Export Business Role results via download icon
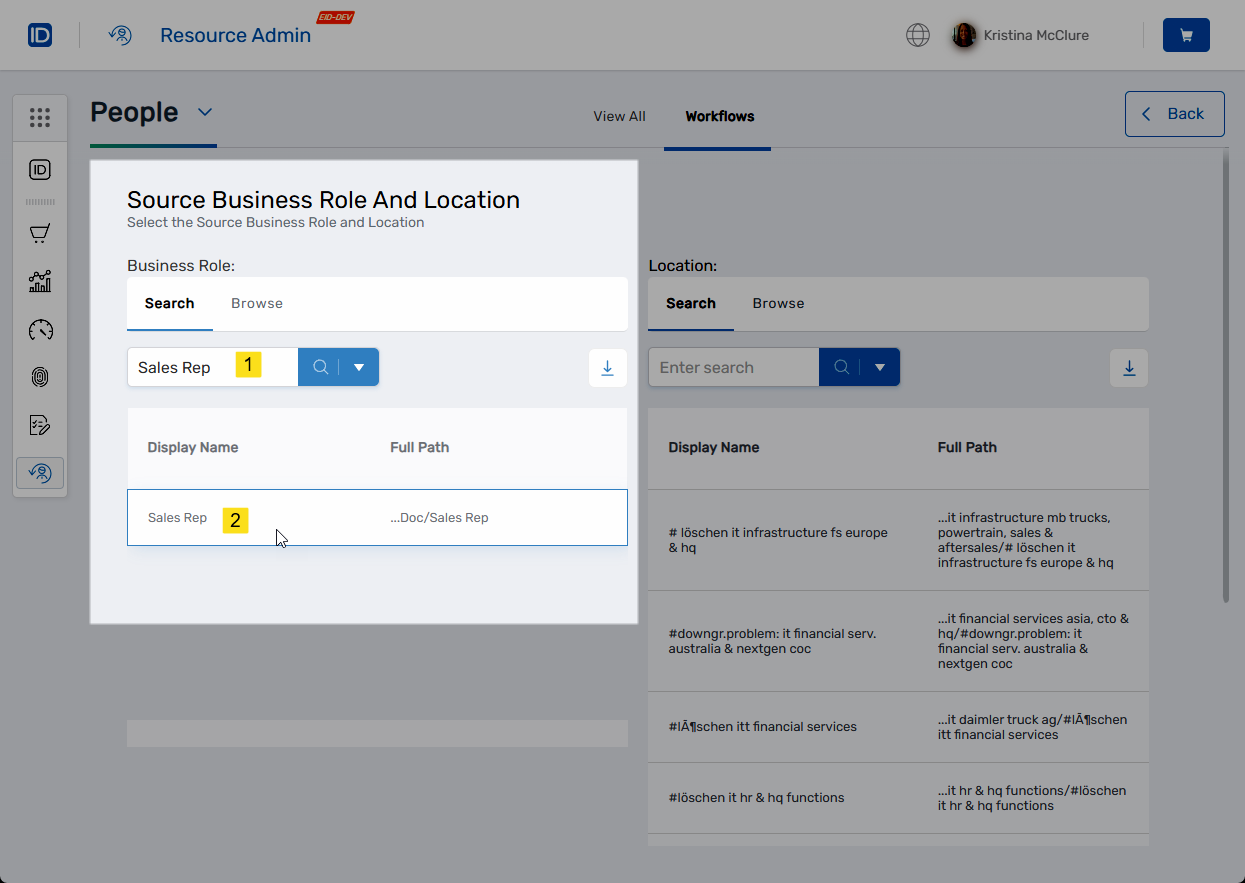 (607, 368)
